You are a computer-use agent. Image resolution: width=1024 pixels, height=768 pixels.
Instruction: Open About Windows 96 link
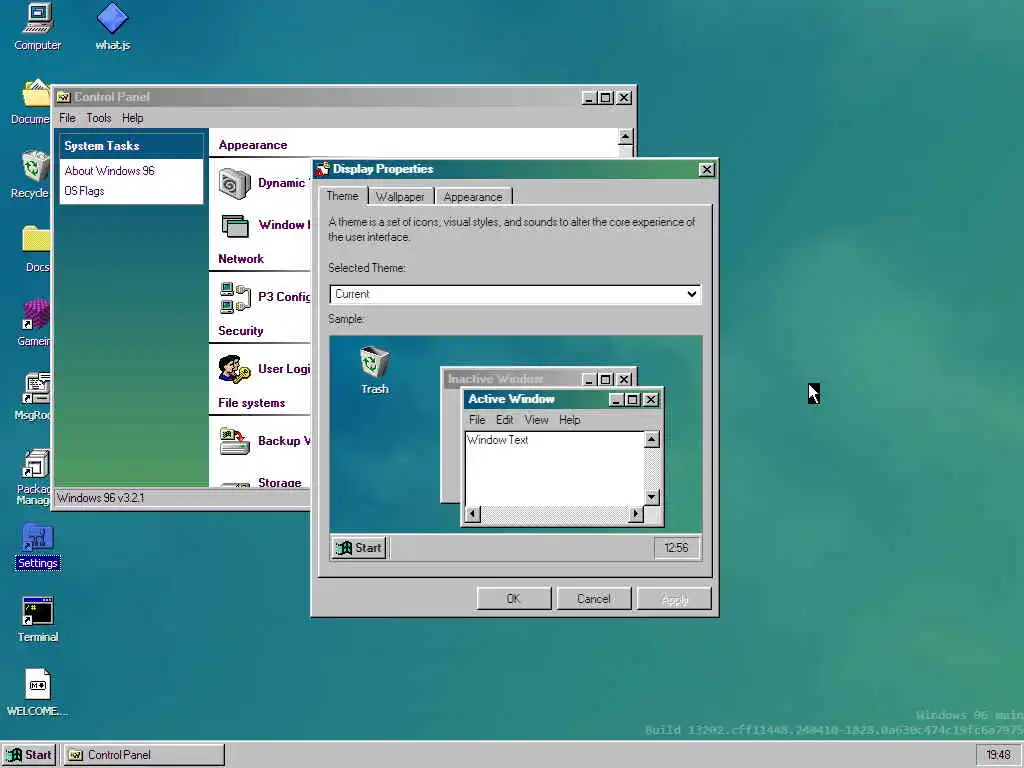tap(110, 171)
